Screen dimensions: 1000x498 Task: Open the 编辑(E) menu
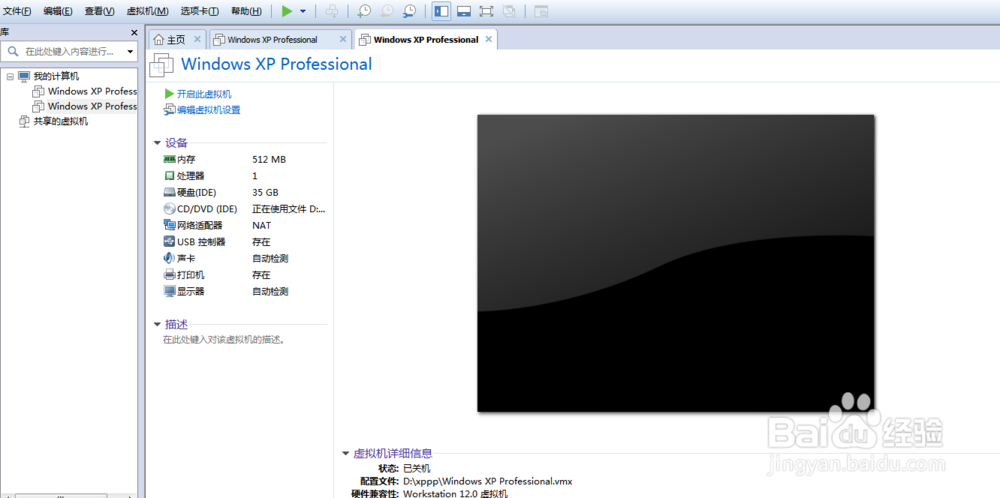[x=57, y=11]
